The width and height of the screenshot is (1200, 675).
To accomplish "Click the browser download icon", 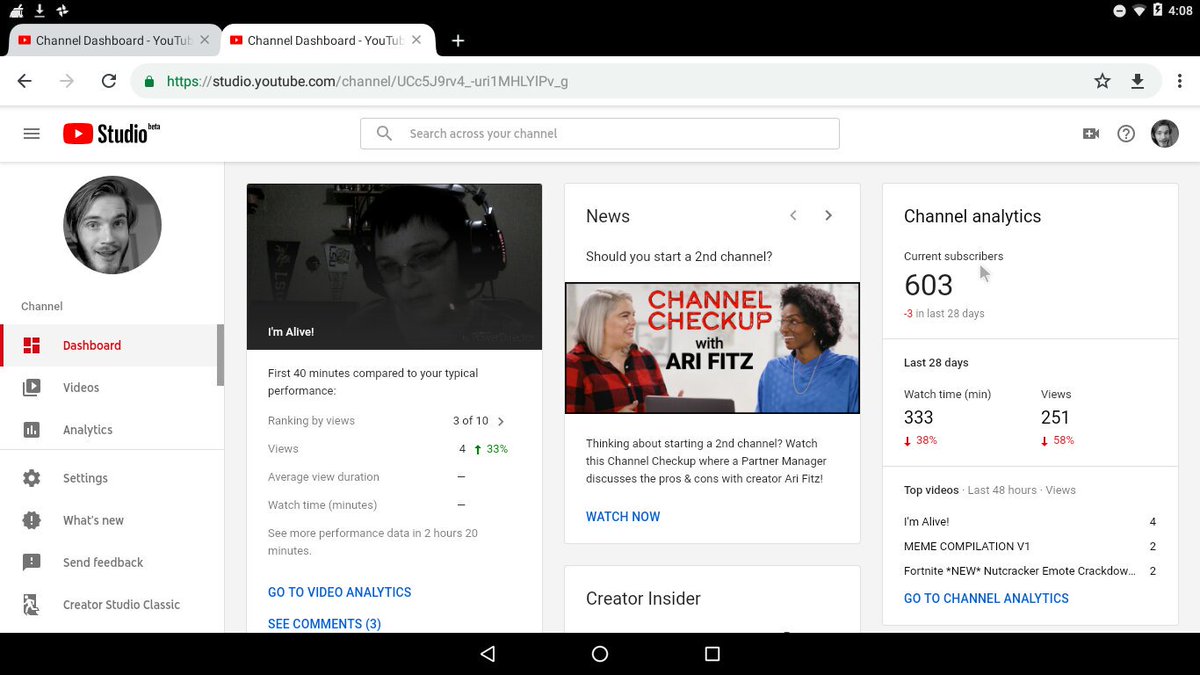I will coord(1137,81).
